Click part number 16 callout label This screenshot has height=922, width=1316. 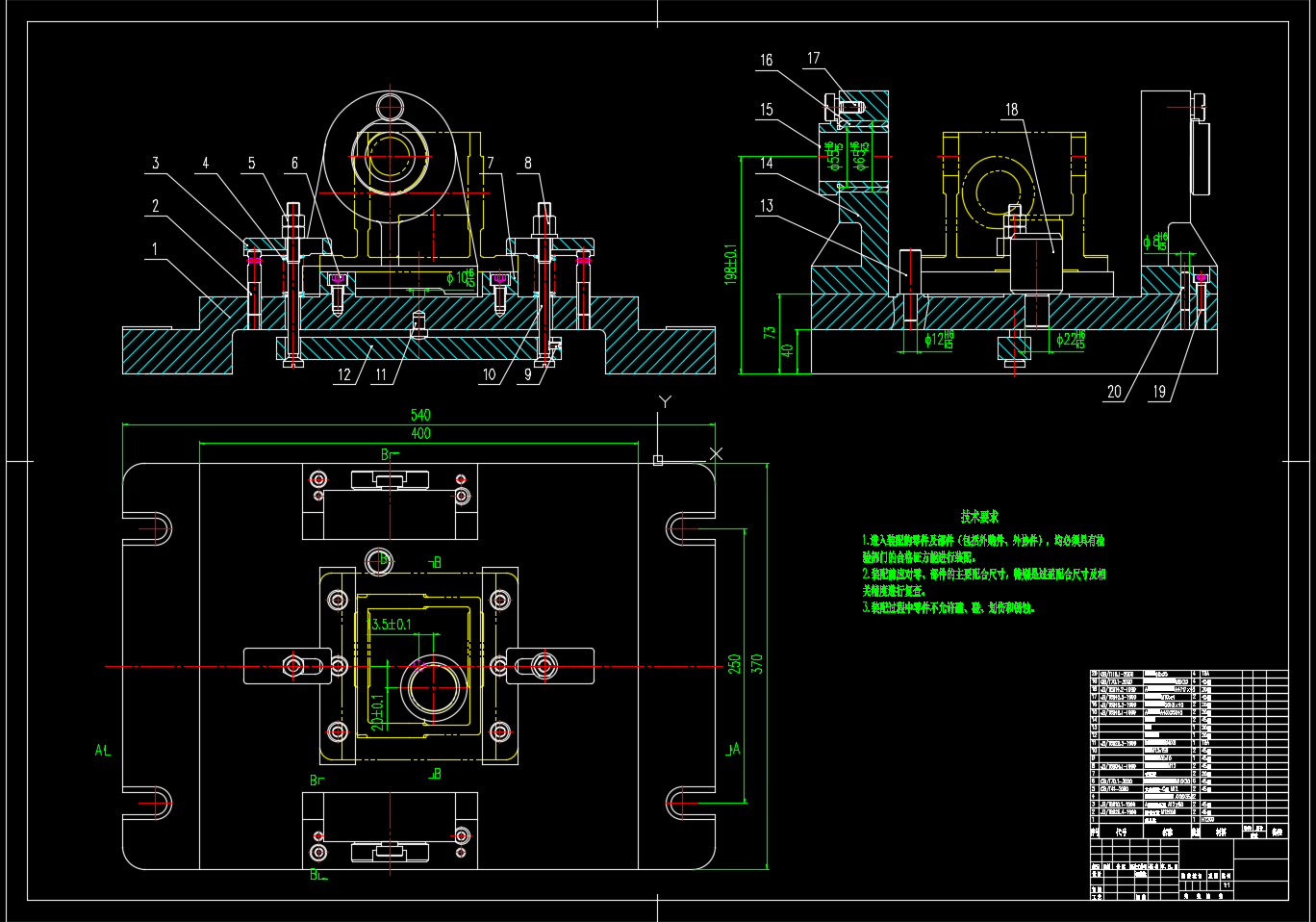coord(766,61)
